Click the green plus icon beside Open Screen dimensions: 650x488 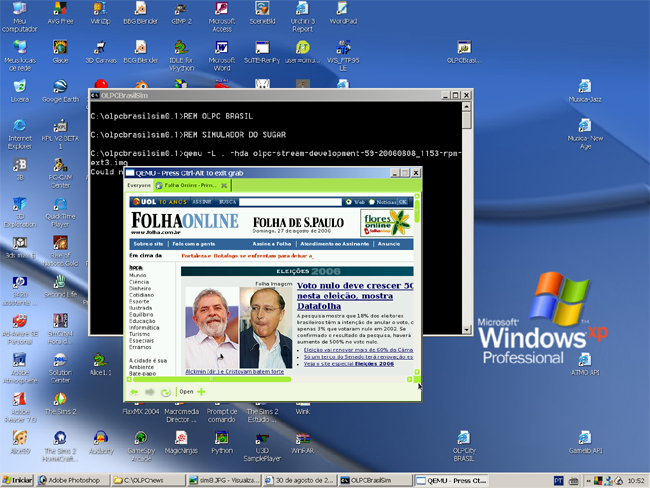pos(201,392)
